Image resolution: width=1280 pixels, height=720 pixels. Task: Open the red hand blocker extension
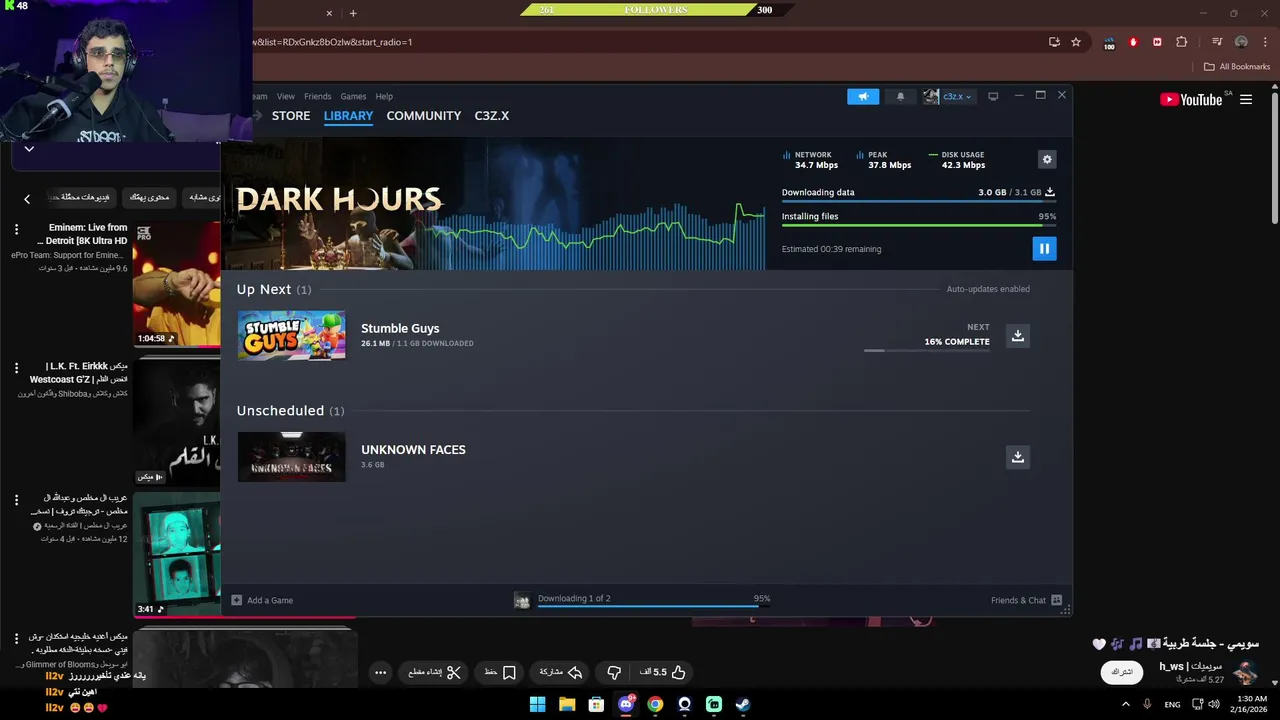click(1133, 42)
